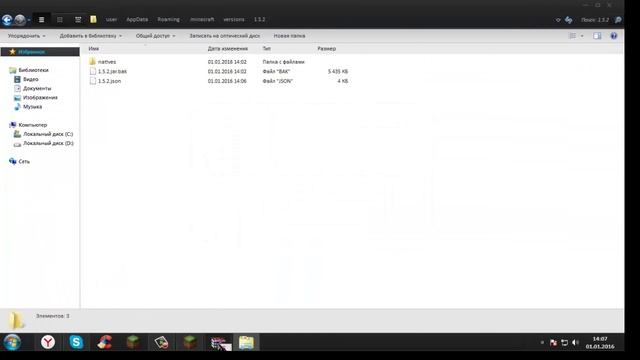Image resolution: width=640 pixels, height=360 pixels.
Task: Select the '1.5.2.json' file
Action: click(x=109, y=81)
